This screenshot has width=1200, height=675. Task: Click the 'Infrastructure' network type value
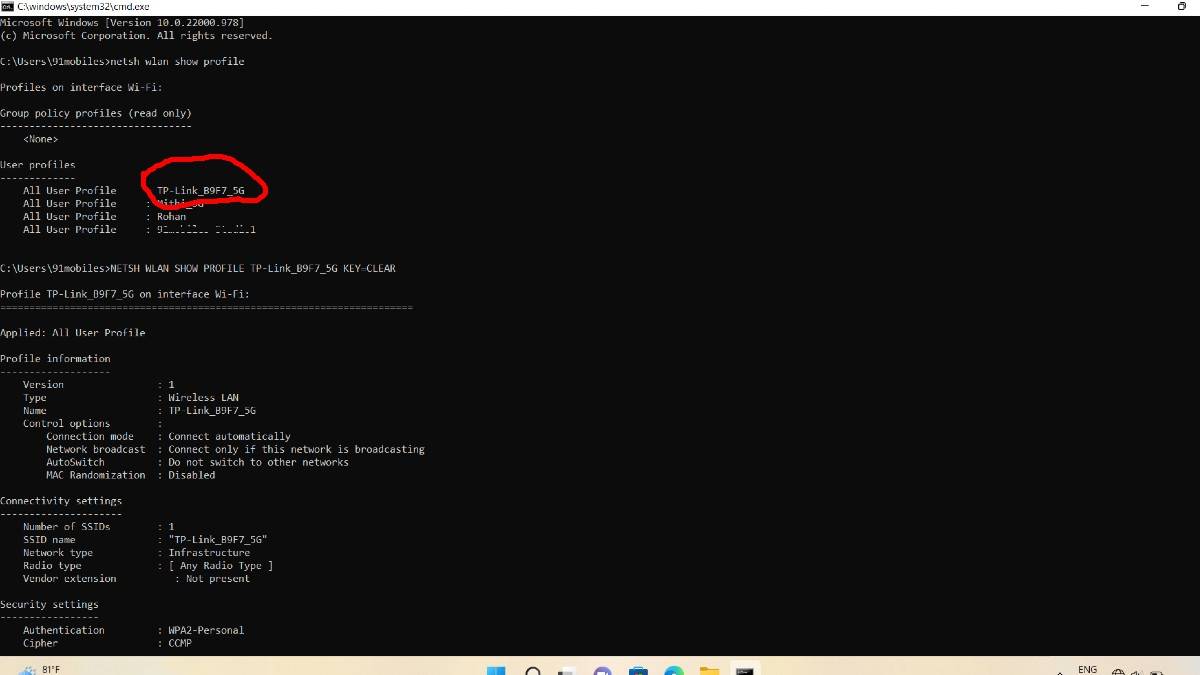click(209, 553)
